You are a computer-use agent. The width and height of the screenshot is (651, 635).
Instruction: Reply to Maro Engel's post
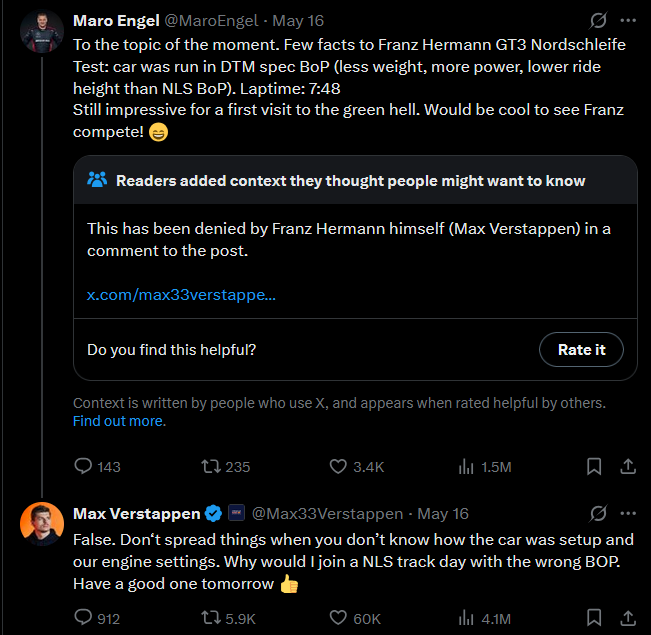84,466
